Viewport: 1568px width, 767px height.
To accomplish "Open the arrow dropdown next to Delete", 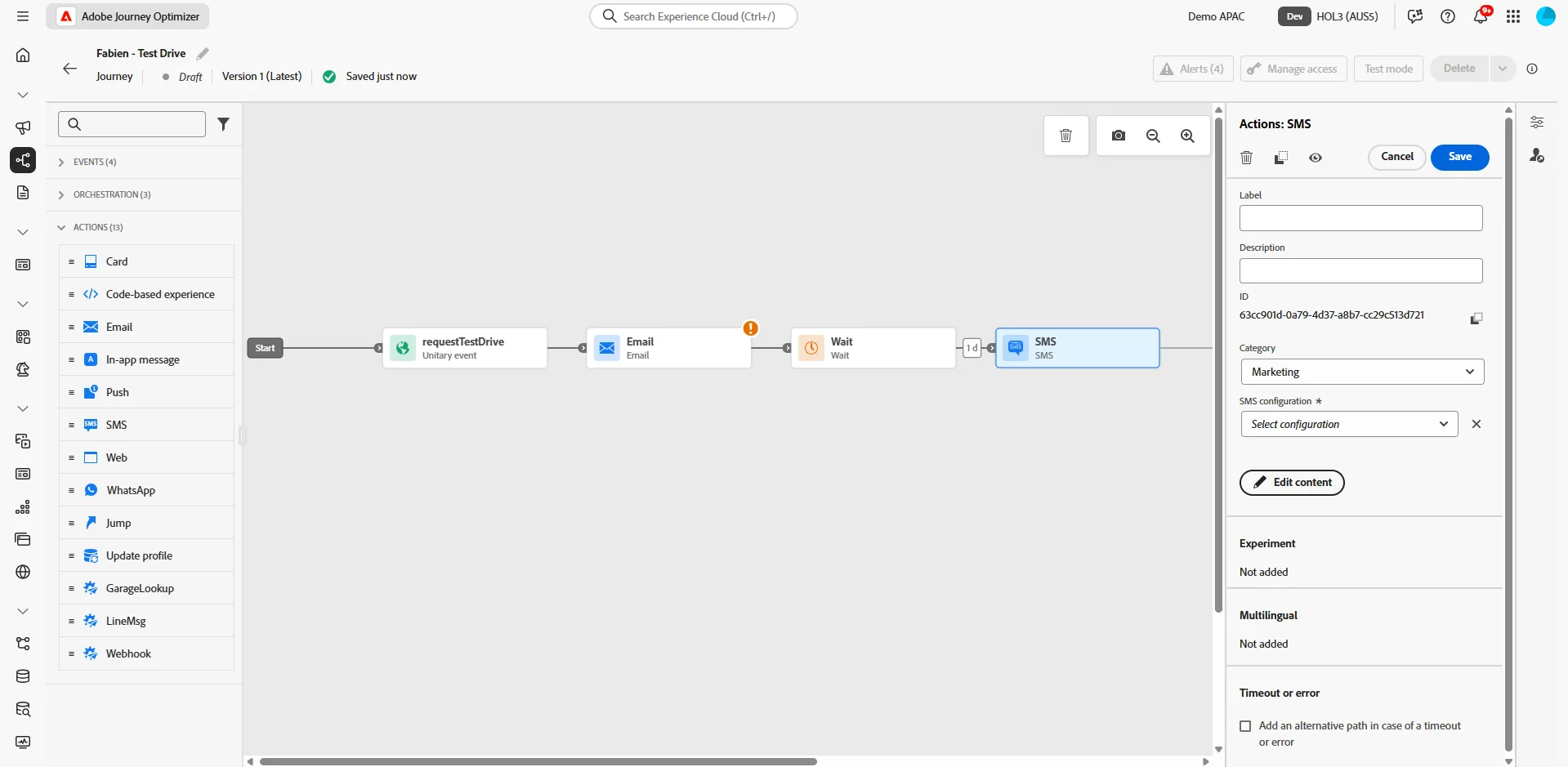I will pyautogui.click(x=1502, y=69).
